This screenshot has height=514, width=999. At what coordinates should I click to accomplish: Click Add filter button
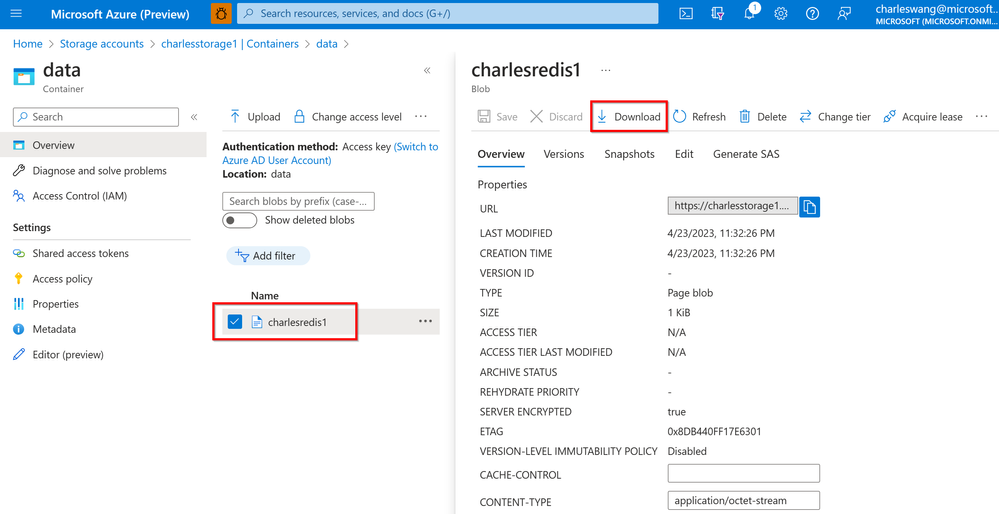pyautogui.click(x=268, y=256)
